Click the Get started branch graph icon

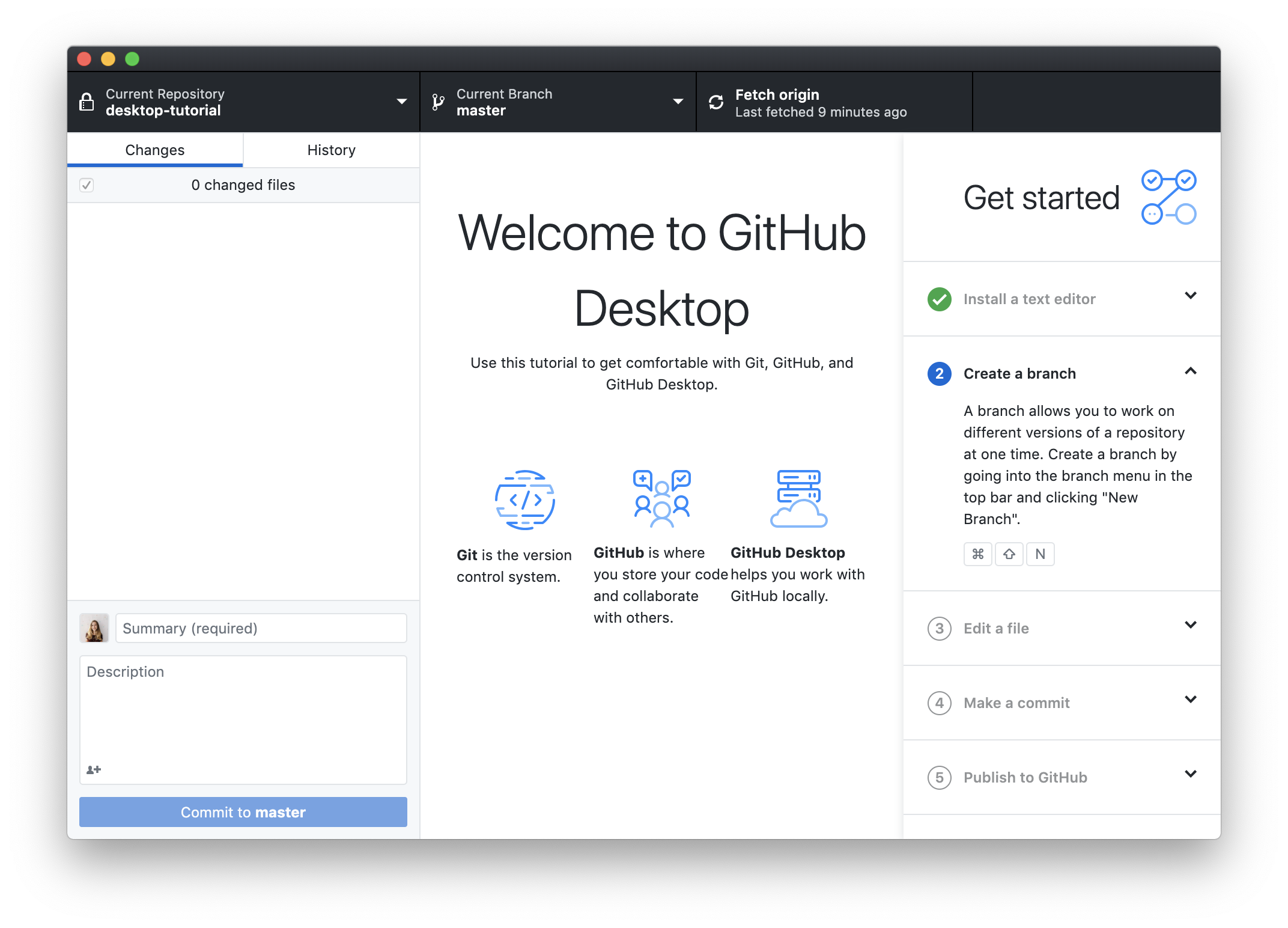click(x=1169, y=197)
